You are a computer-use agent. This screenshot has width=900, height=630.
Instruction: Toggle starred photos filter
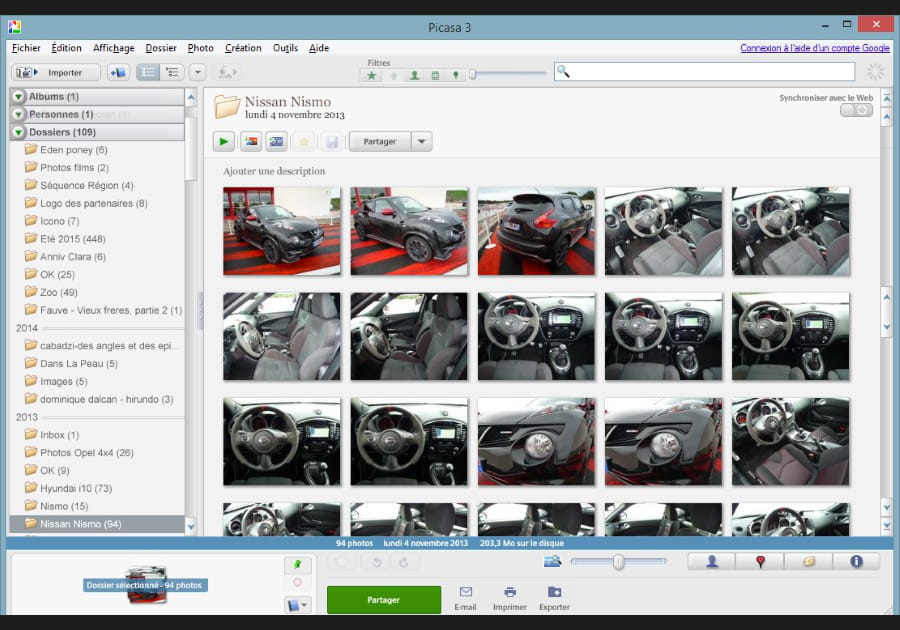point(372,75)
